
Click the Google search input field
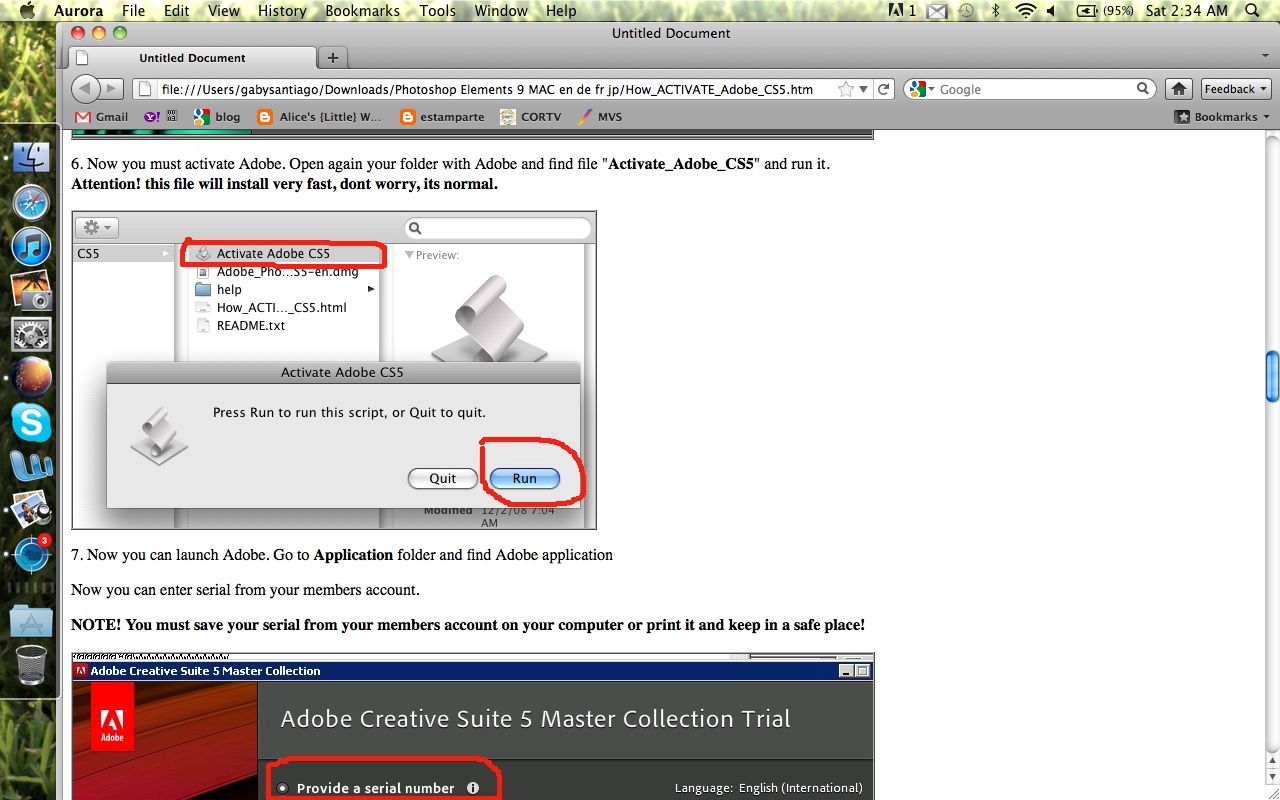click(x=1036, y=89)
